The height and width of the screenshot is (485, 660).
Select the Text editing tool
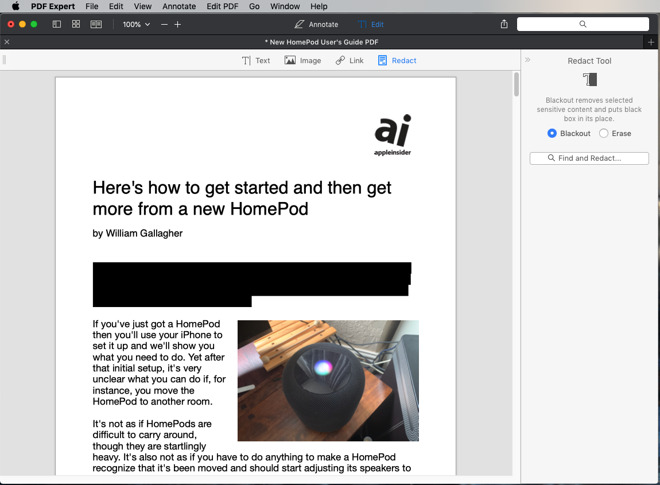coord(256,61)
